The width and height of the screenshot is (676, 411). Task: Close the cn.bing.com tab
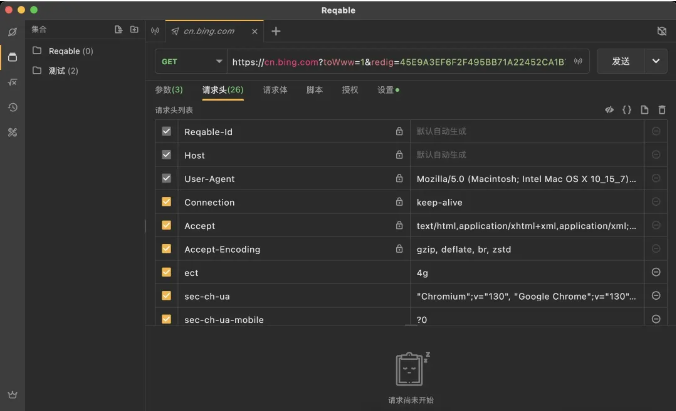coord(255,31)
